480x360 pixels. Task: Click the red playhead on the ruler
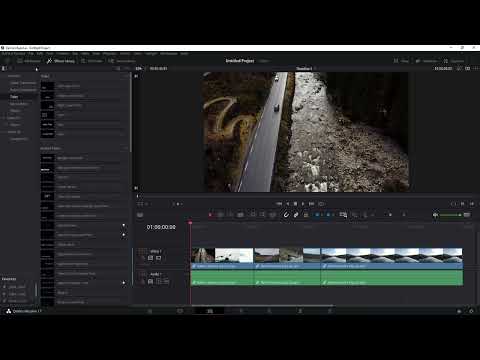tap(190, 222)
